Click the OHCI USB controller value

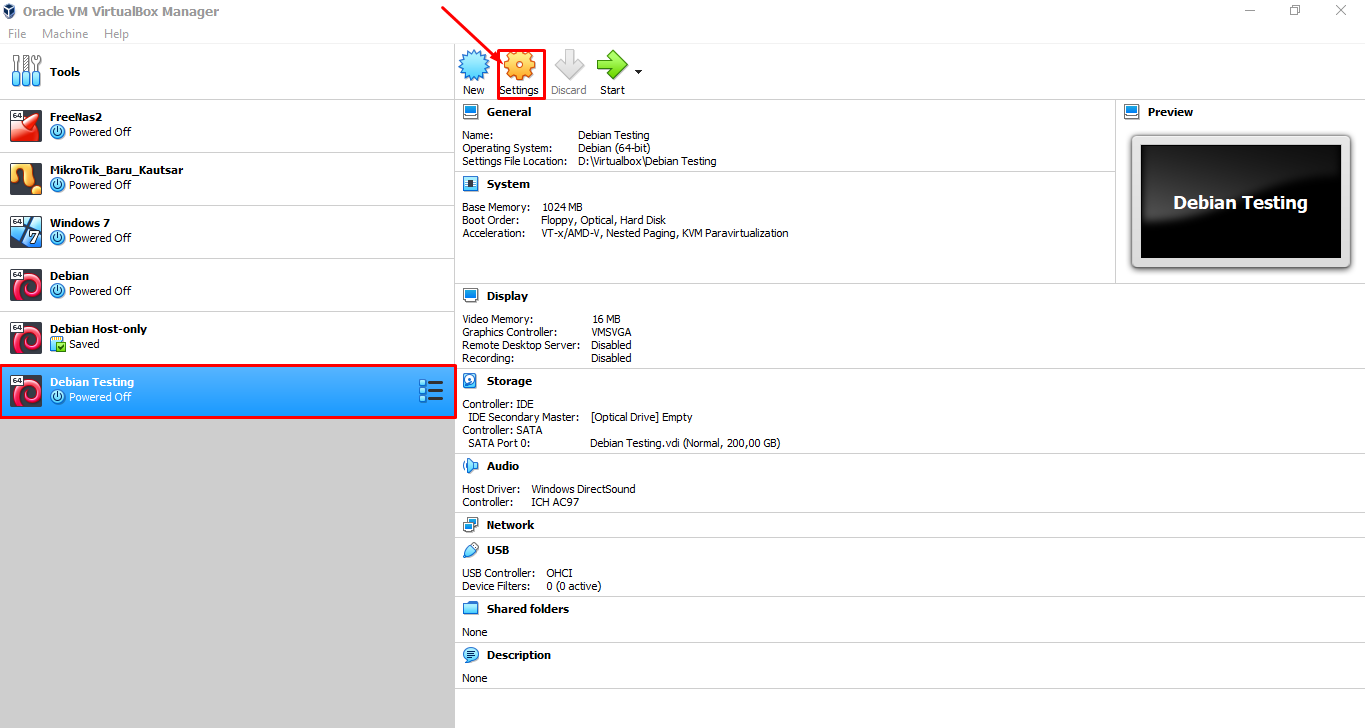point(559,573)
